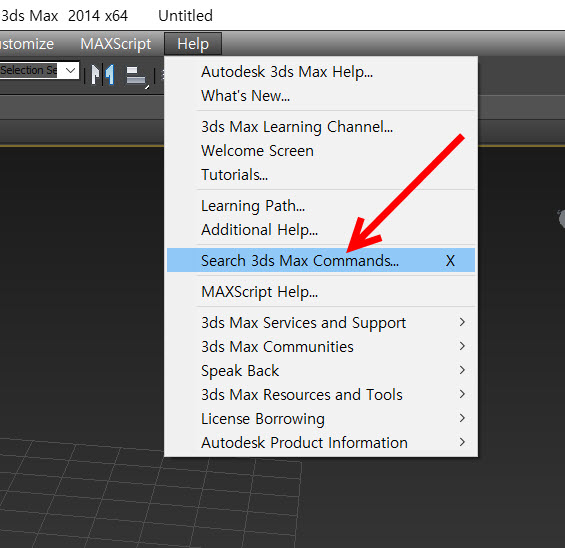Expand 3ds Max Resources and Tools submenu
This screenshot has height=548, width=565.
(x=321, y=395)
